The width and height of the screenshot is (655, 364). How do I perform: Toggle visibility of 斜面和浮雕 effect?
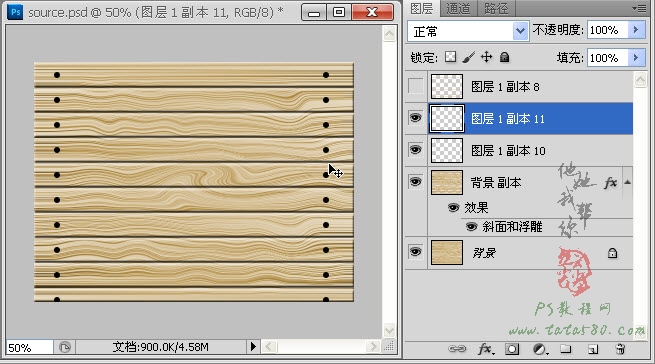click(472, 227)
